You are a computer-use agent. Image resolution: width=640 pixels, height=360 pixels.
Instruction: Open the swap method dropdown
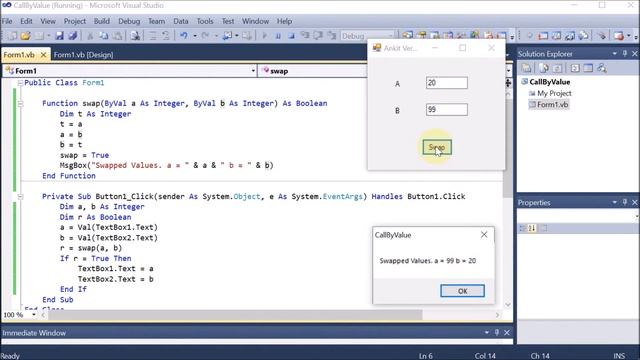coord(509,71)
